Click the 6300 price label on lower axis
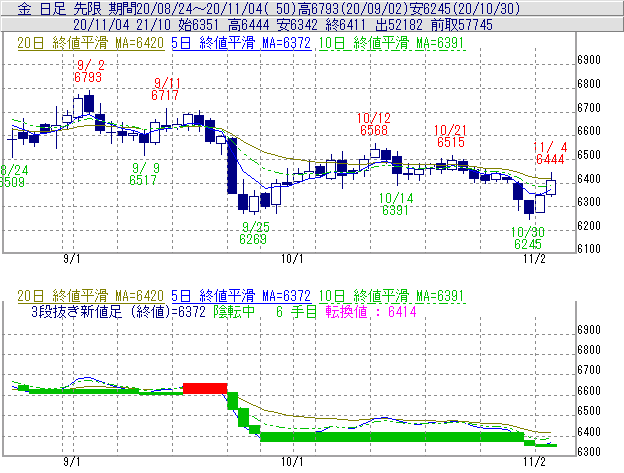The width and height of the screenshot is (624, 473). point(589,452)
